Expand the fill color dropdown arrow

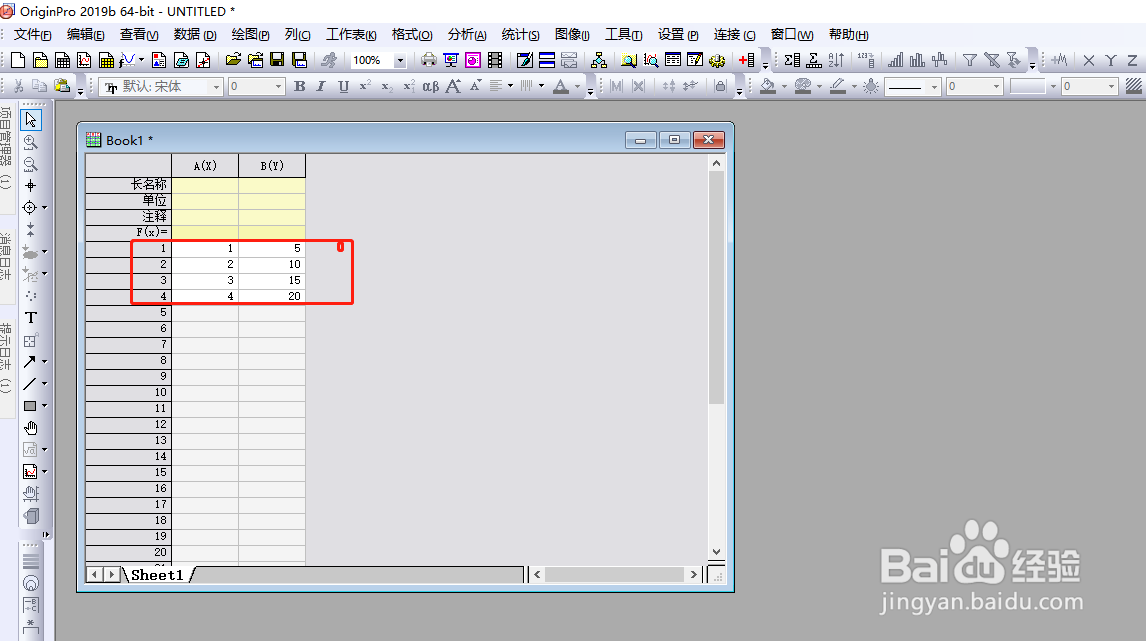point(784,86)
